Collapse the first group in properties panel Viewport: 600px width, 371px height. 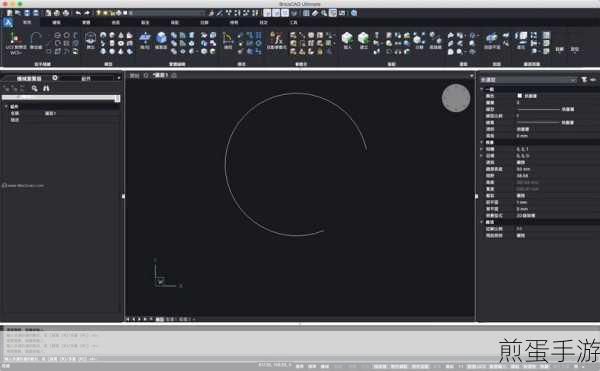482,89
